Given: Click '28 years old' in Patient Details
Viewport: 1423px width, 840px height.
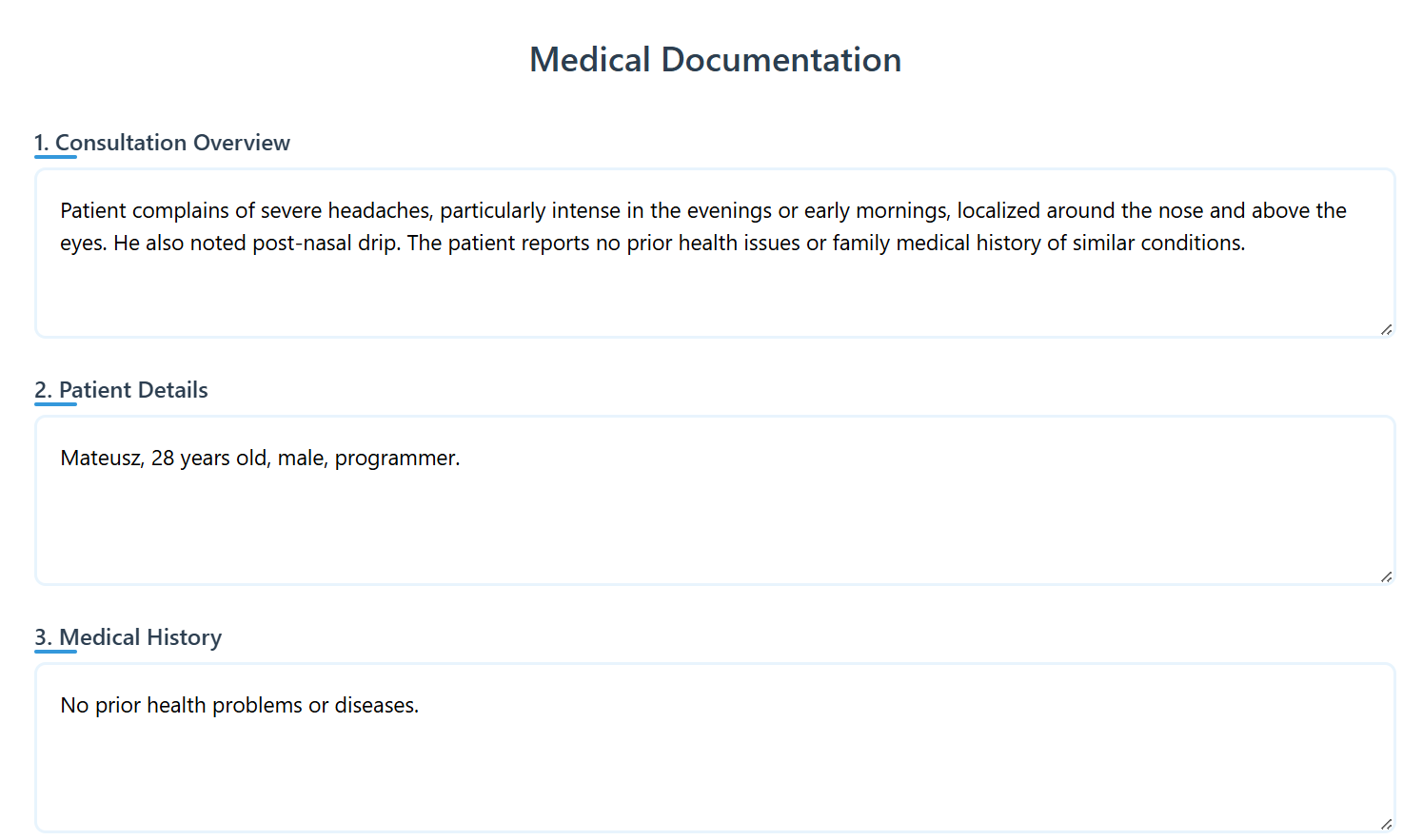Looking at the screenshot, I should coord(208,459).
